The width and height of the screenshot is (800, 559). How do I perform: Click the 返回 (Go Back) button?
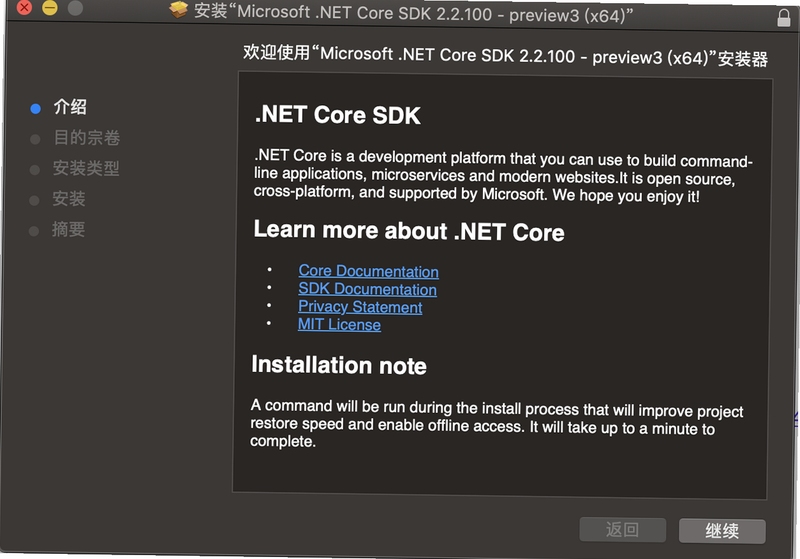click(x=622, y=529)
